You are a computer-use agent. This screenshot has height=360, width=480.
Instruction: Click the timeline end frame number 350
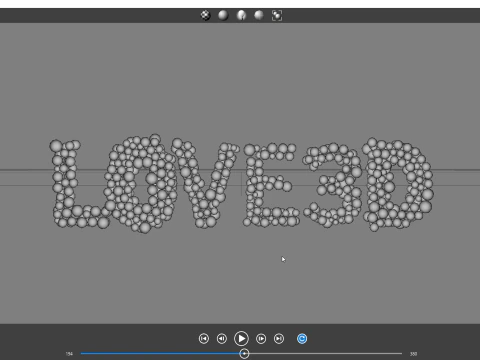[x=413, y=354]
